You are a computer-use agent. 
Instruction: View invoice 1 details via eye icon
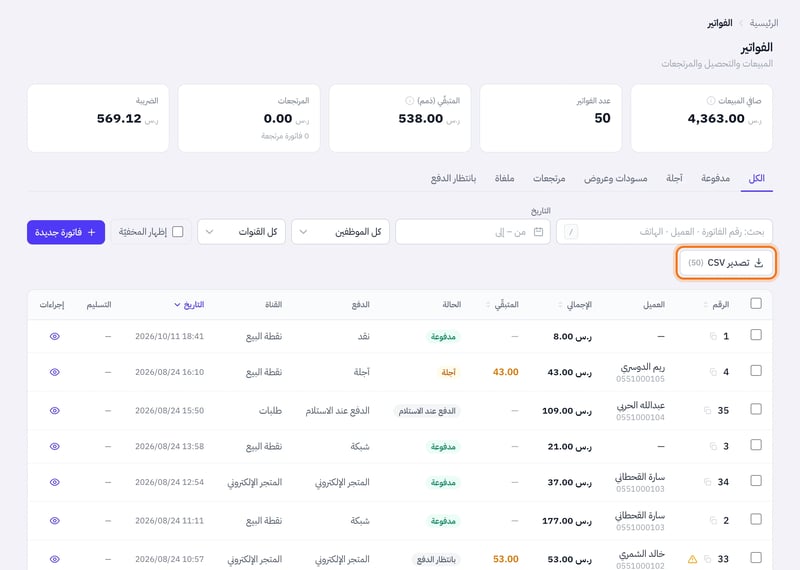(x=55, y=336)
